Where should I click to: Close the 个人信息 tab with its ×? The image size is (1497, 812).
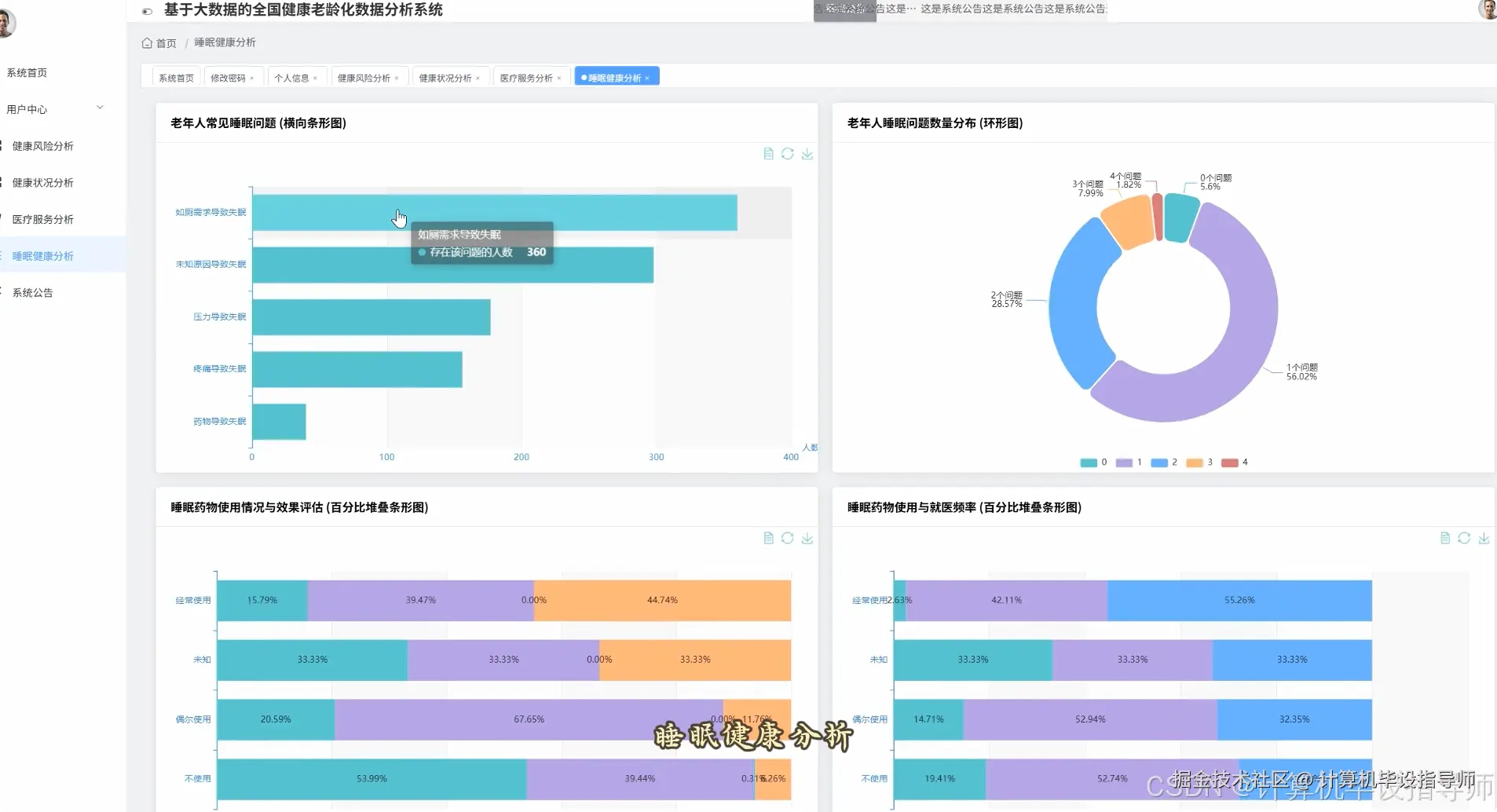click(x=316, y=76)
